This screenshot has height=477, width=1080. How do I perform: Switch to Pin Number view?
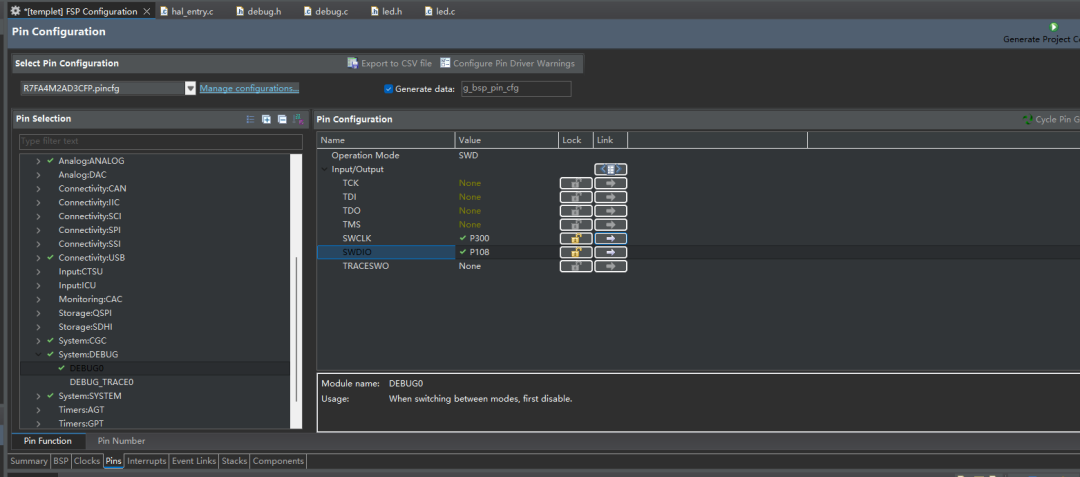[121, 441]
